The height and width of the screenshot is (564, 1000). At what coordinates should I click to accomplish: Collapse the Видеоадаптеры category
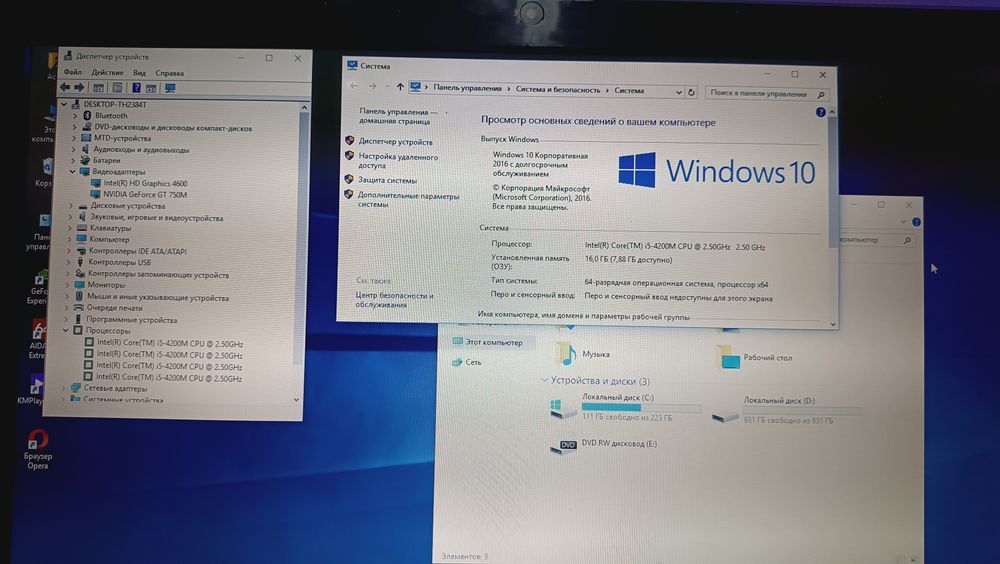pos(73,172)
